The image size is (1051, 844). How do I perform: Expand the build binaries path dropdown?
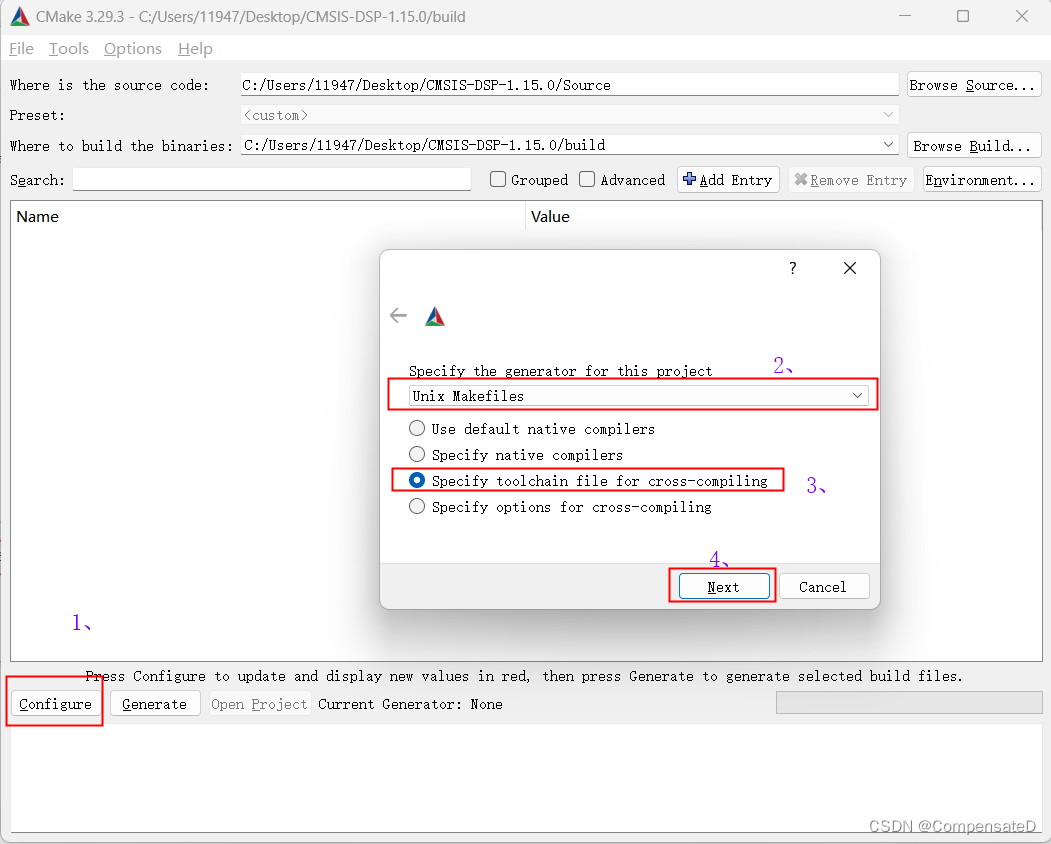[888, 145]
